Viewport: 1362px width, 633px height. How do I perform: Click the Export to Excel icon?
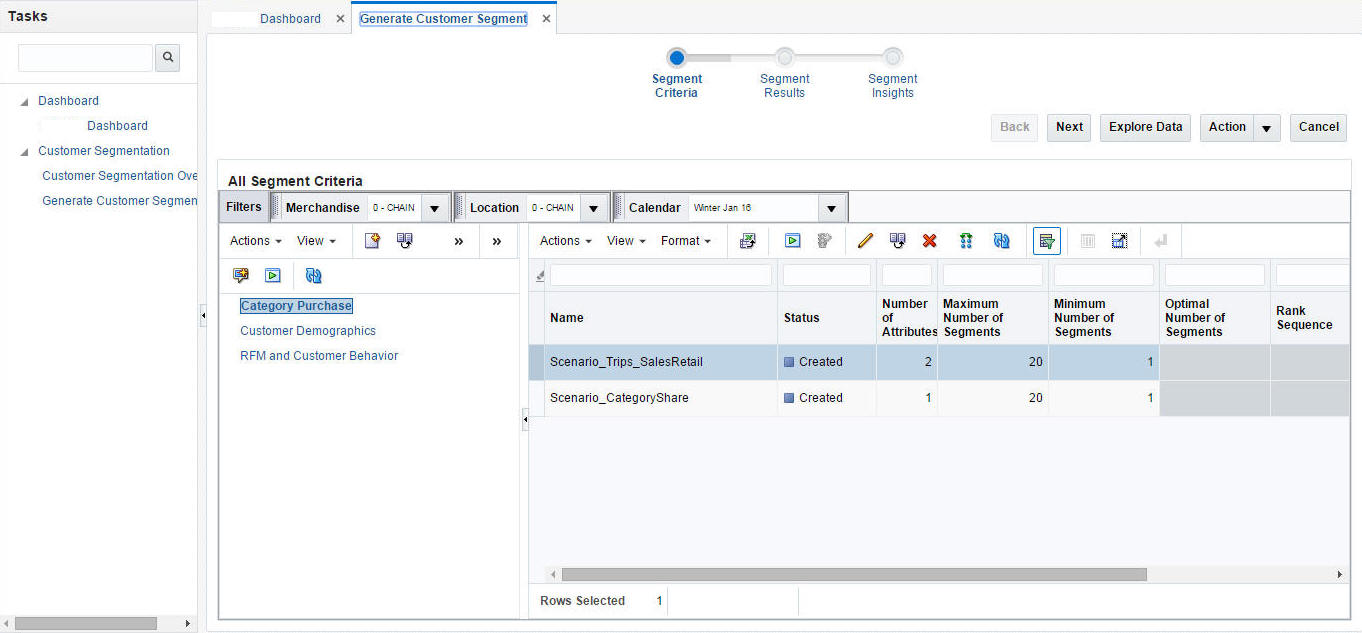pyautogui.click(x=747, y=241)
